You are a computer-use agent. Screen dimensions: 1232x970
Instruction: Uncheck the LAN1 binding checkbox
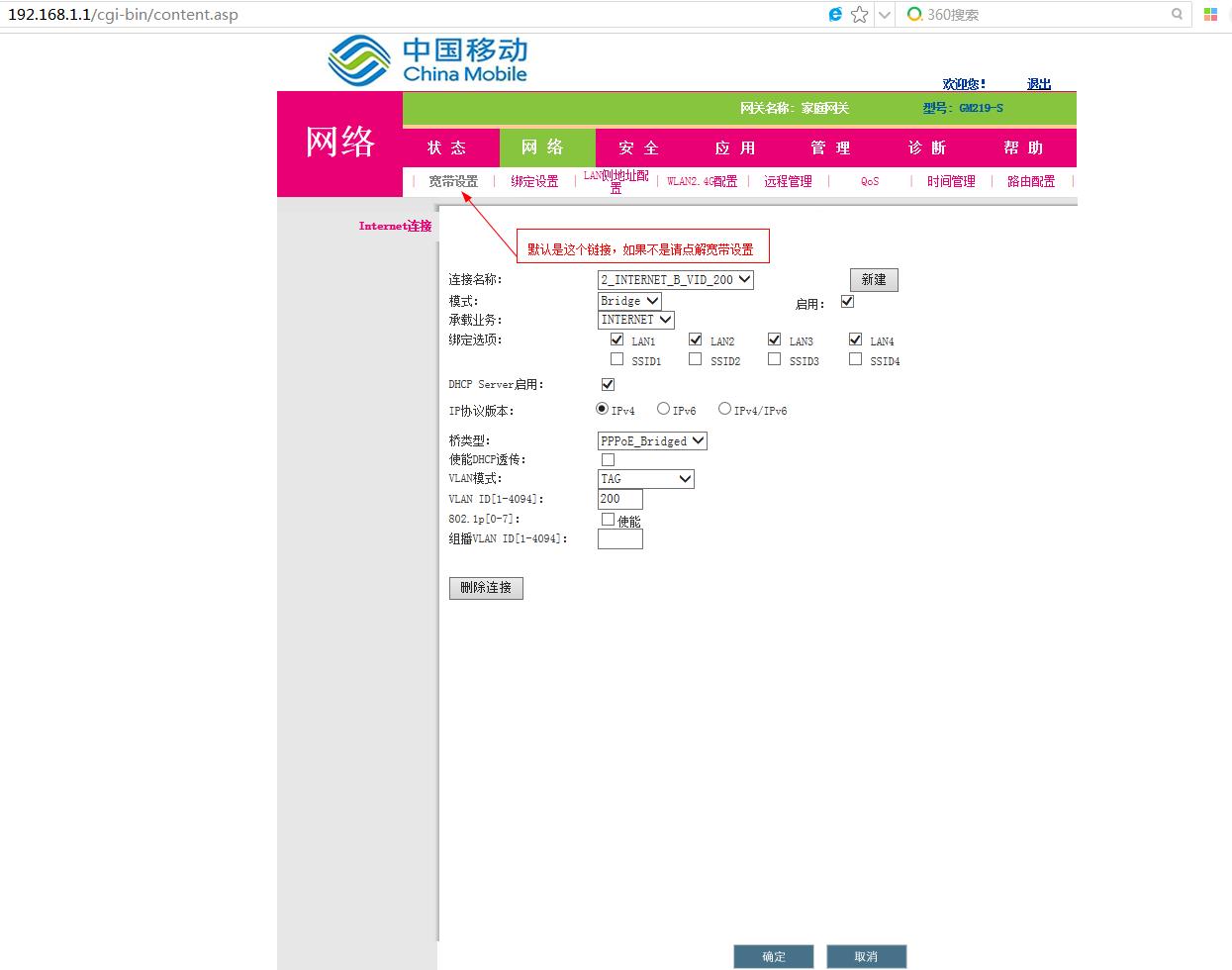pos(616,339)
